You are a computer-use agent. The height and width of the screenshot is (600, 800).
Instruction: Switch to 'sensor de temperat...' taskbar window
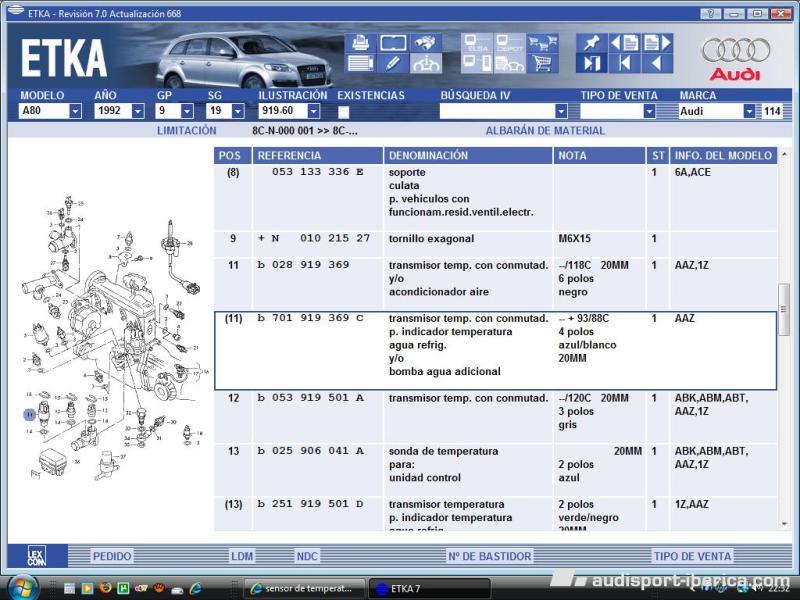[x=302, y=588]
